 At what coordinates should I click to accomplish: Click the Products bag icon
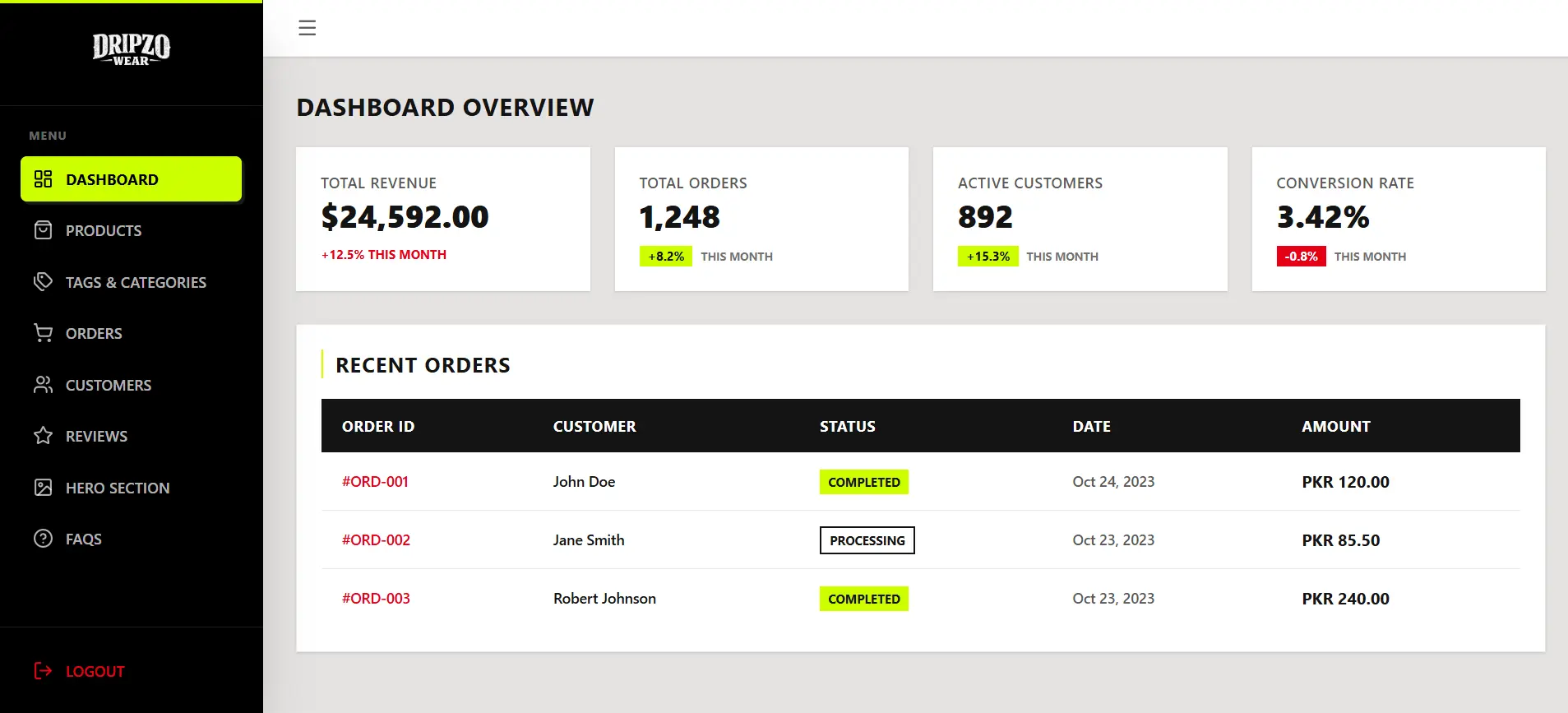click(43, 230)
